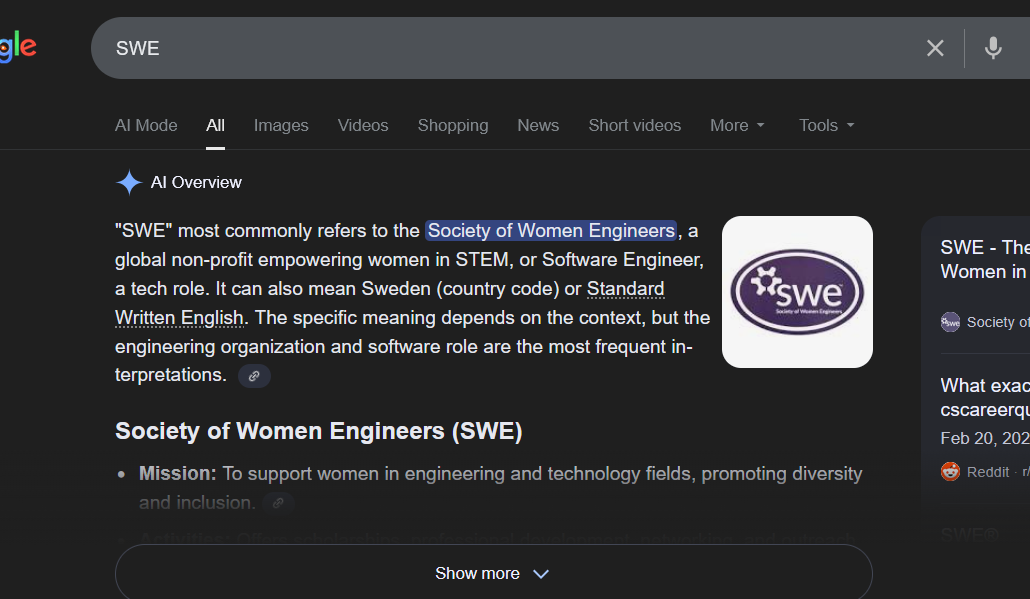Clear the search box with the X icon
Image resolution: width=1030 pixels, height=599 pixels.
click(935, 48)
